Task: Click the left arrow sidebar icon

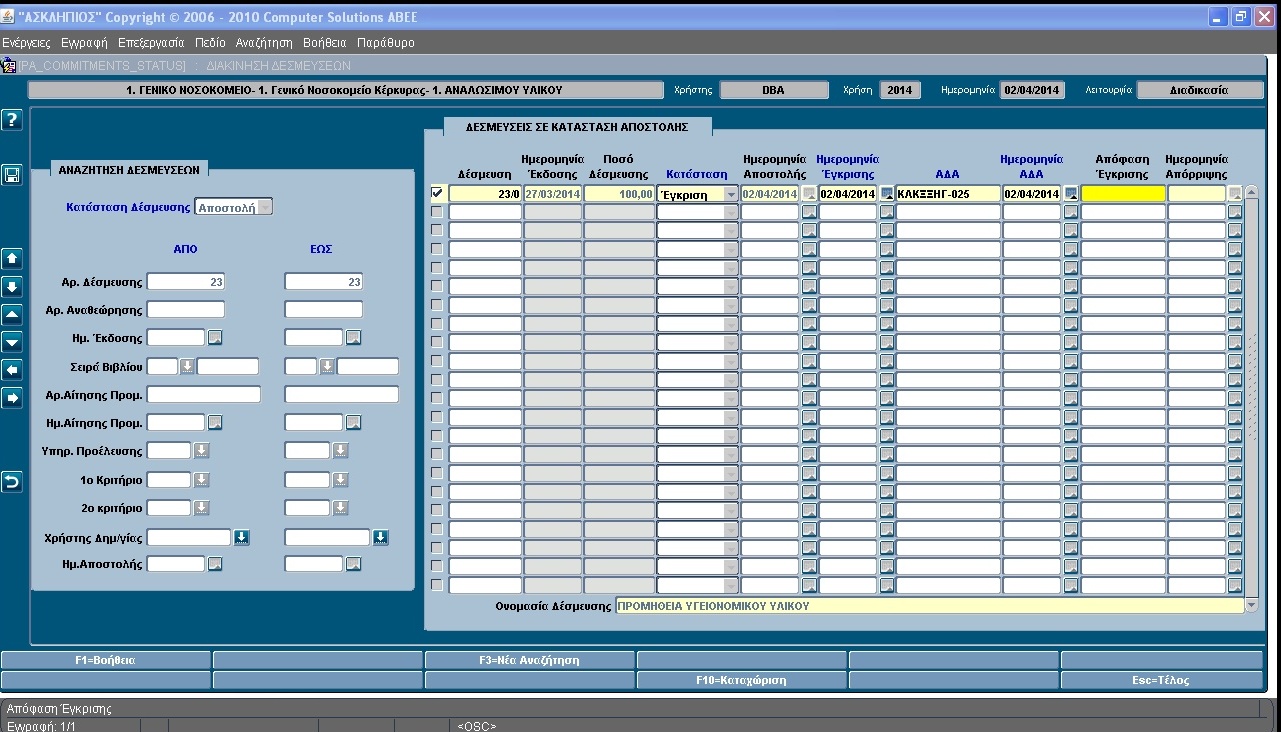Action: click(x=12, y=370)
